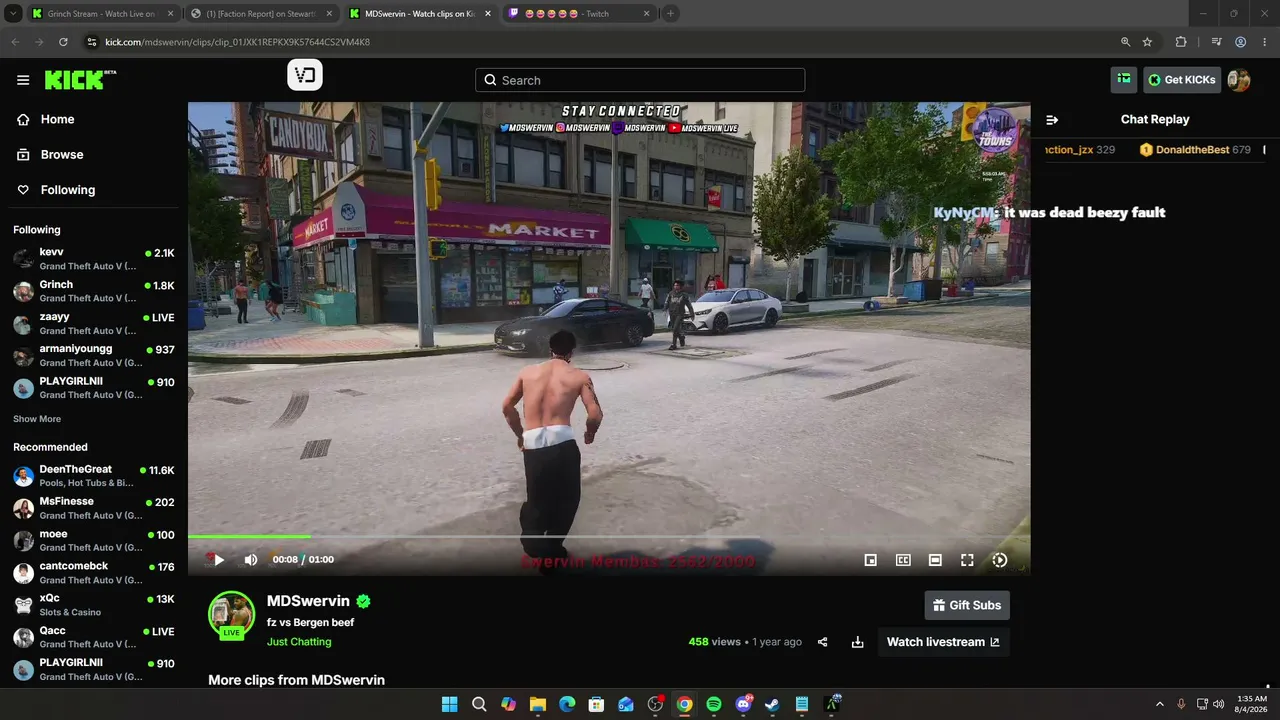Enter fullscreen video mode
Viewport: 1280px width, 720px height.
click(x=967, y=560)
